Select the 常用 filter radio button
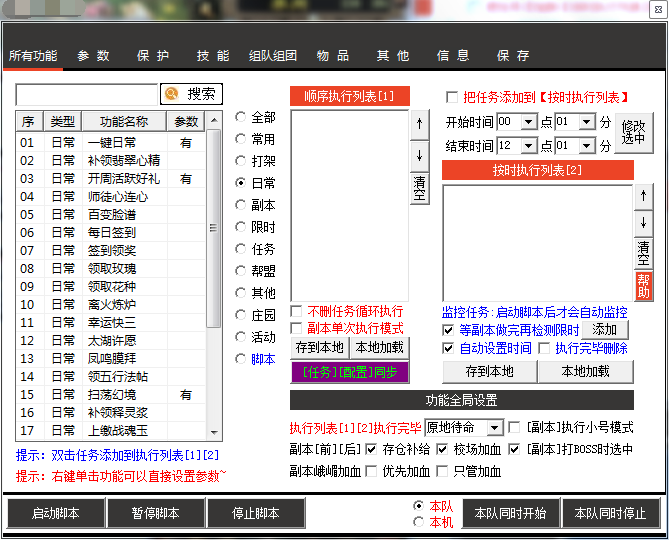The image size is (669, 540). (241, 139)
